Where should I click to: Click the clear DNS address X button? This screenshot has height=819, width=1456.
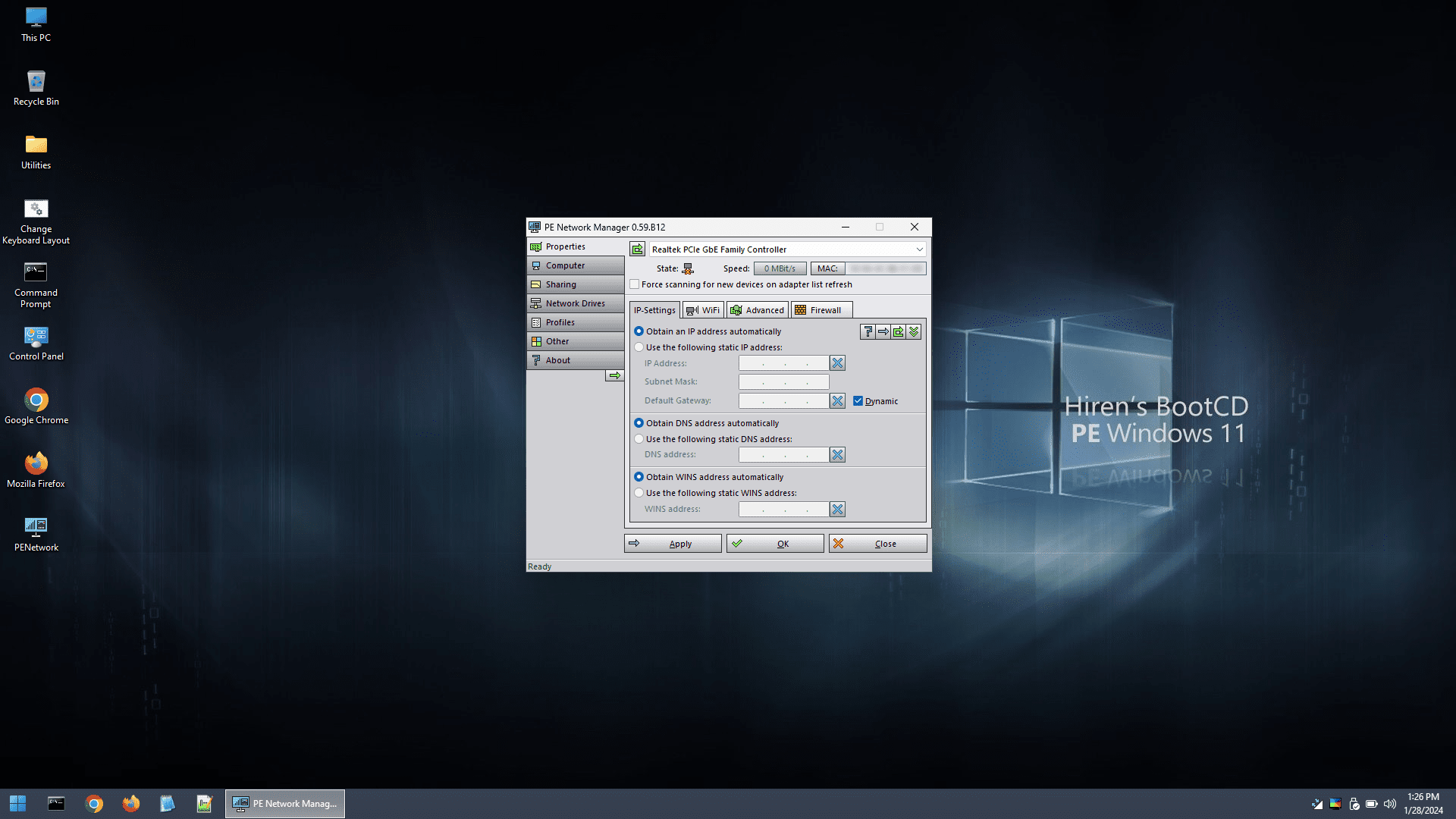[837, 454]
